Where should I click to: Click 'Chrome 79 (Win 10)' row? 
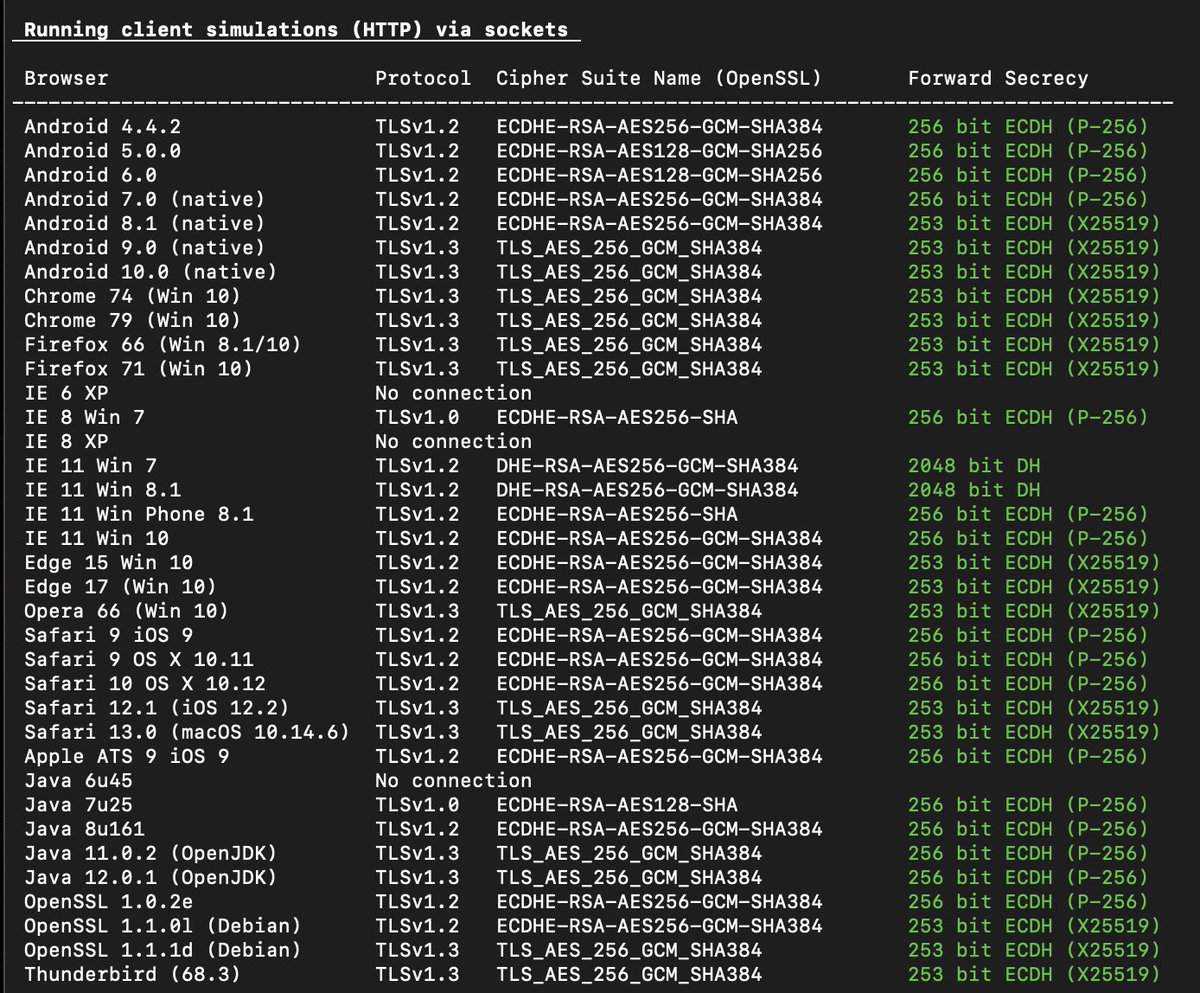coord(133,320)
